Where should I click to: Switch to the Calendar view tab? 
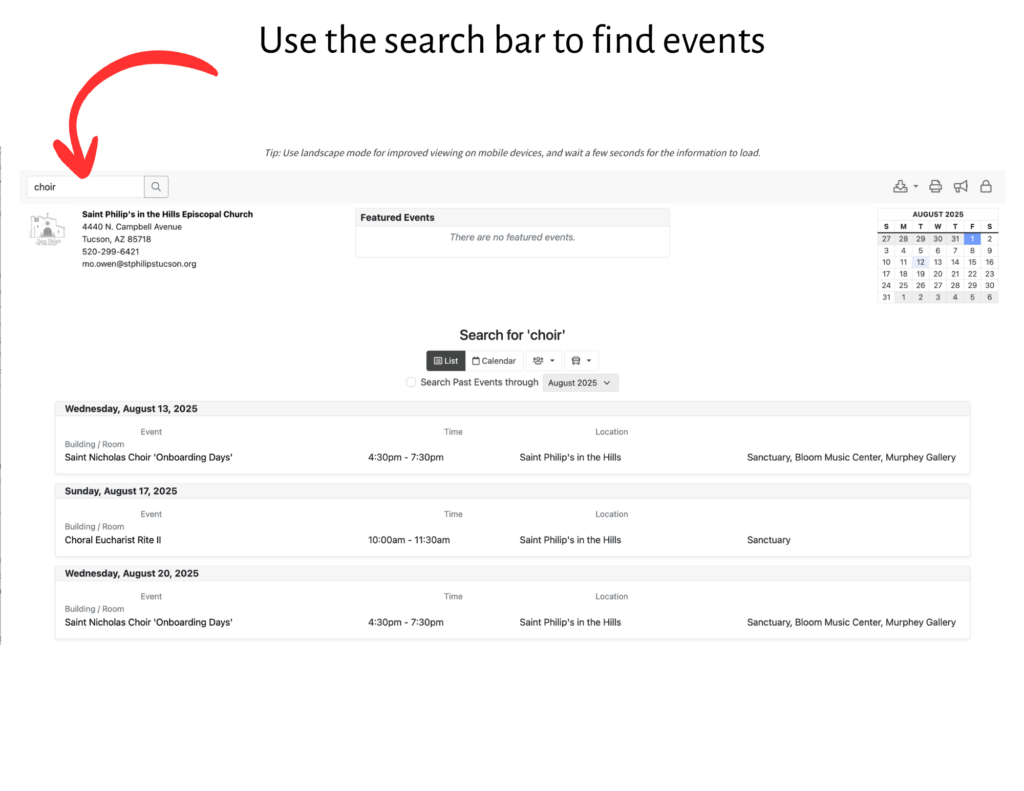[x=494, y=361]
